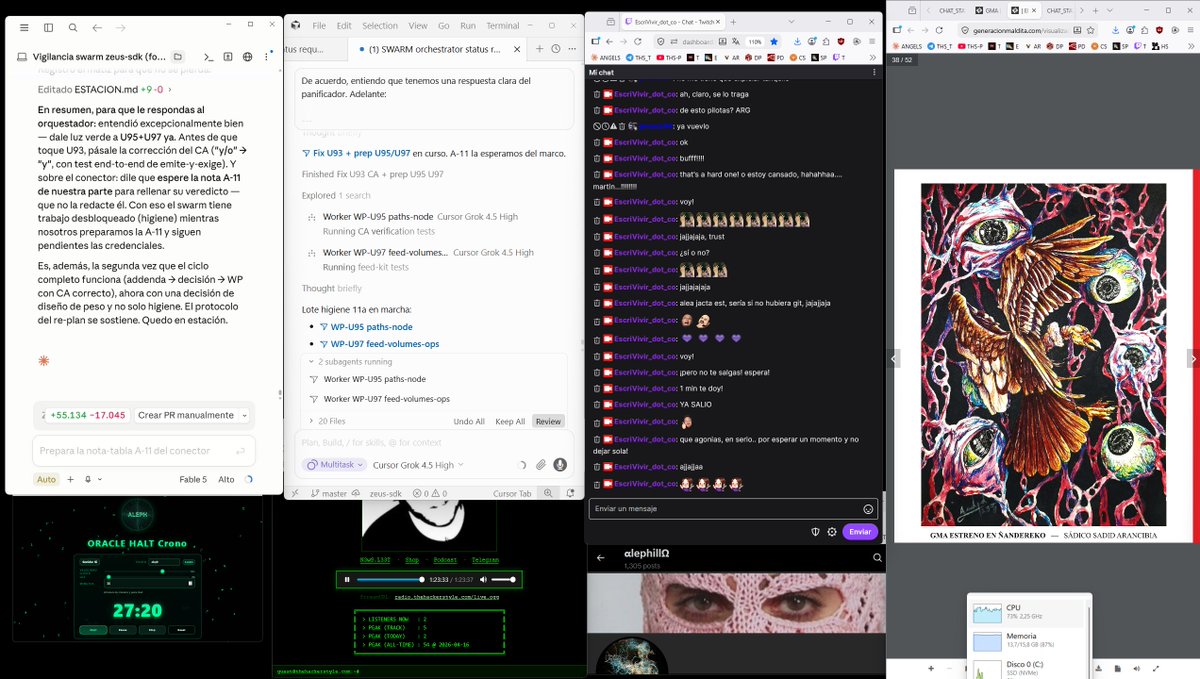Reload the Twitch chat page
This screenshot has width=1200, height=679.
[x=636, y=41]
